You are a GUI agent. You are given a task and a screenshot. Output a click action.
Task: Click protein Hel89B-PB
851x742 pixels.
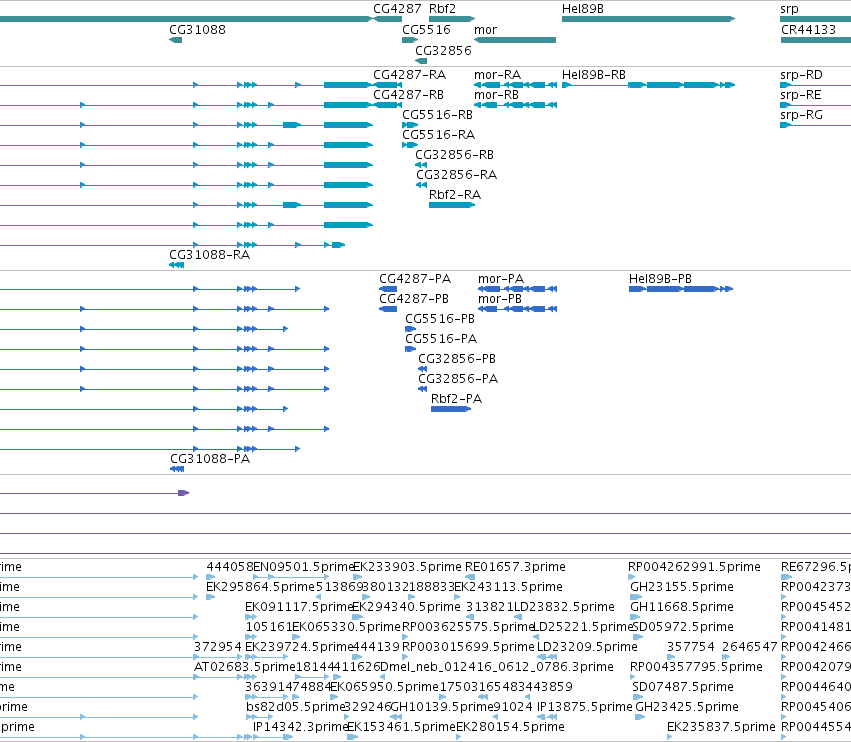tap(660, 278)
